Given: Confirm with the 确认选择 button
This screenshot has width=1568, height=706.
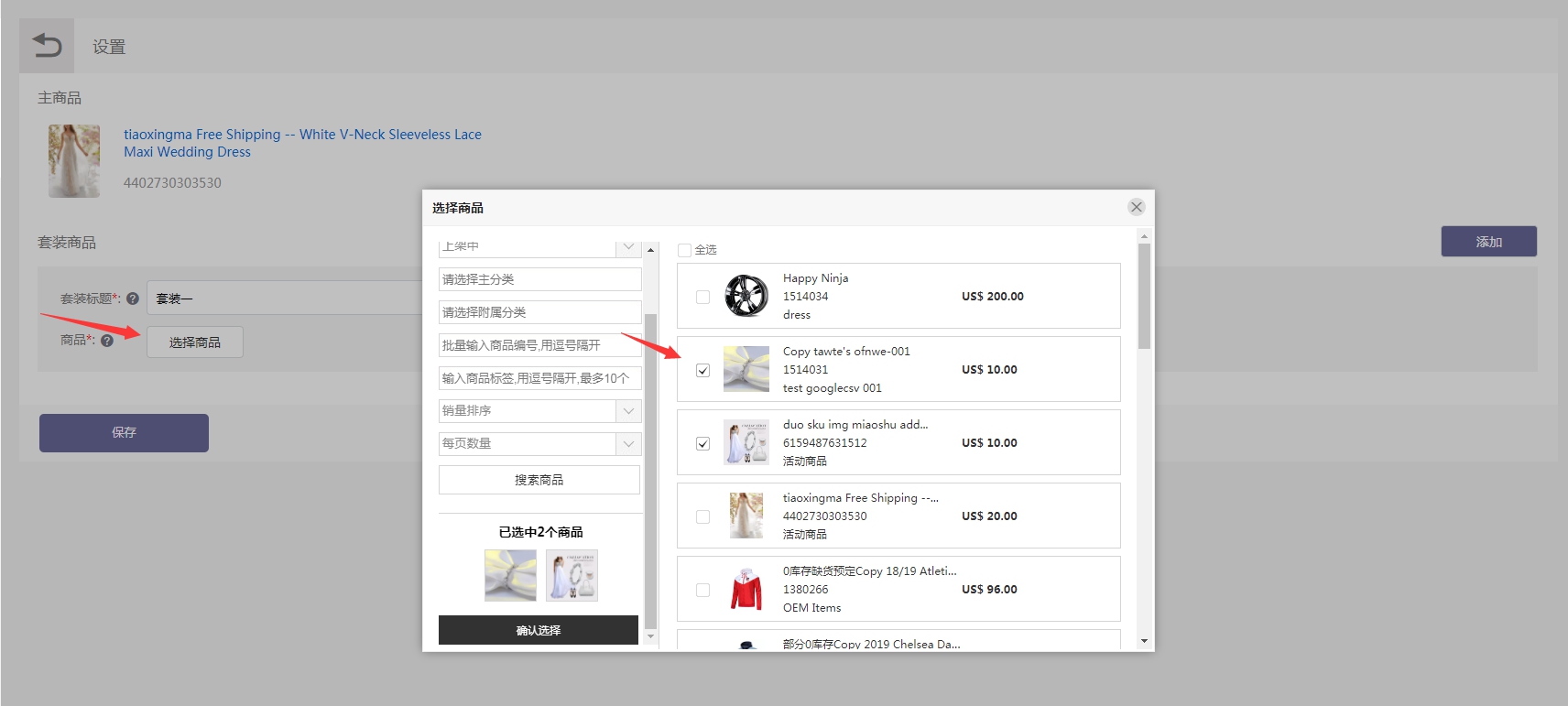Looking at the screenshot, I should [538, 630].
